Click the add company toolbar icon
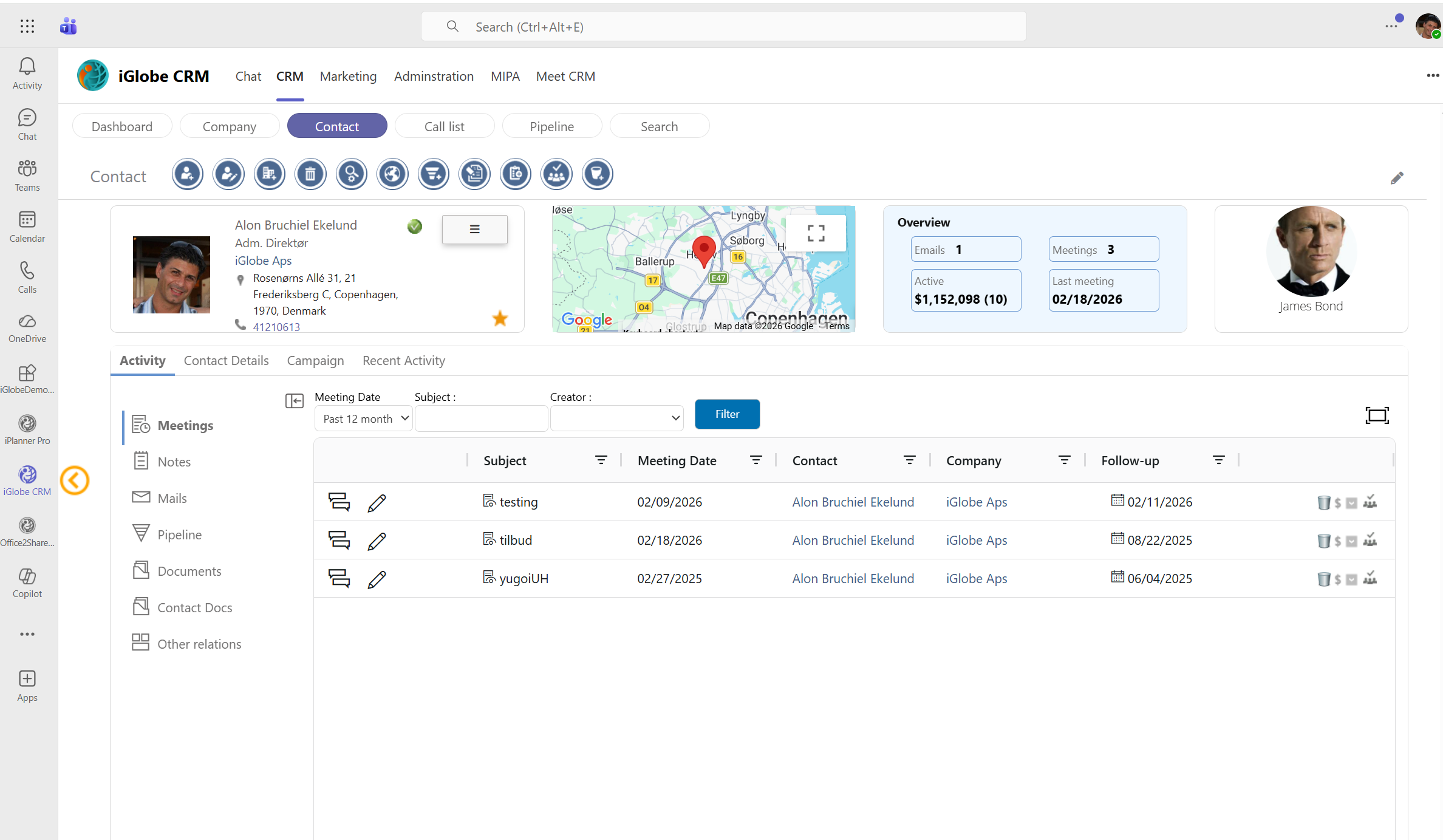This screenshot has height=840, width=1443. click(269, 174)
